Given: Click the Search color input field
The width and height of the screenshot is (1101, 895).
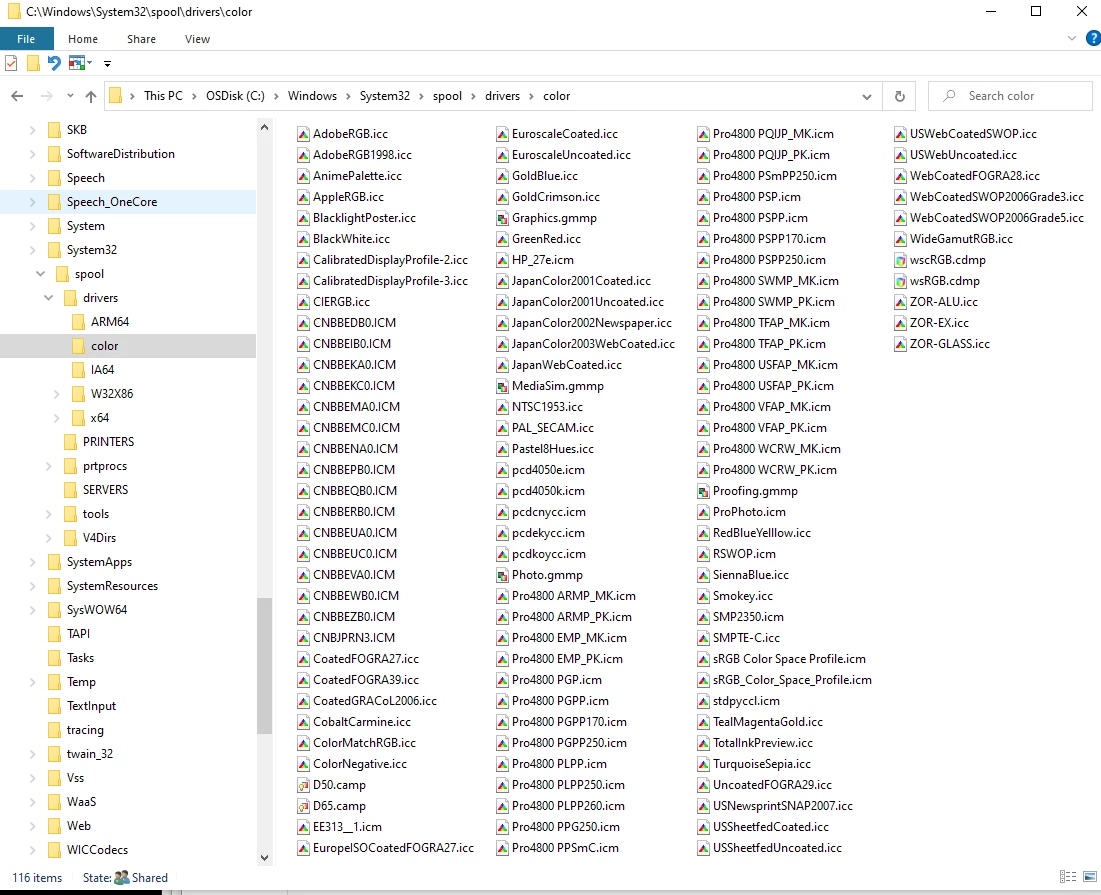Looking at the screenshot, I should [1010, 96].
